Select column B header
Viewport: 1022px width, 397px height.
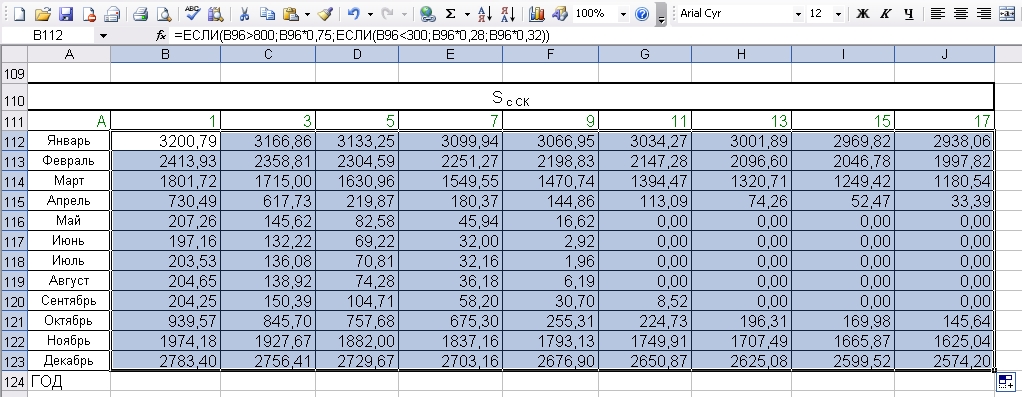(166, 55)
